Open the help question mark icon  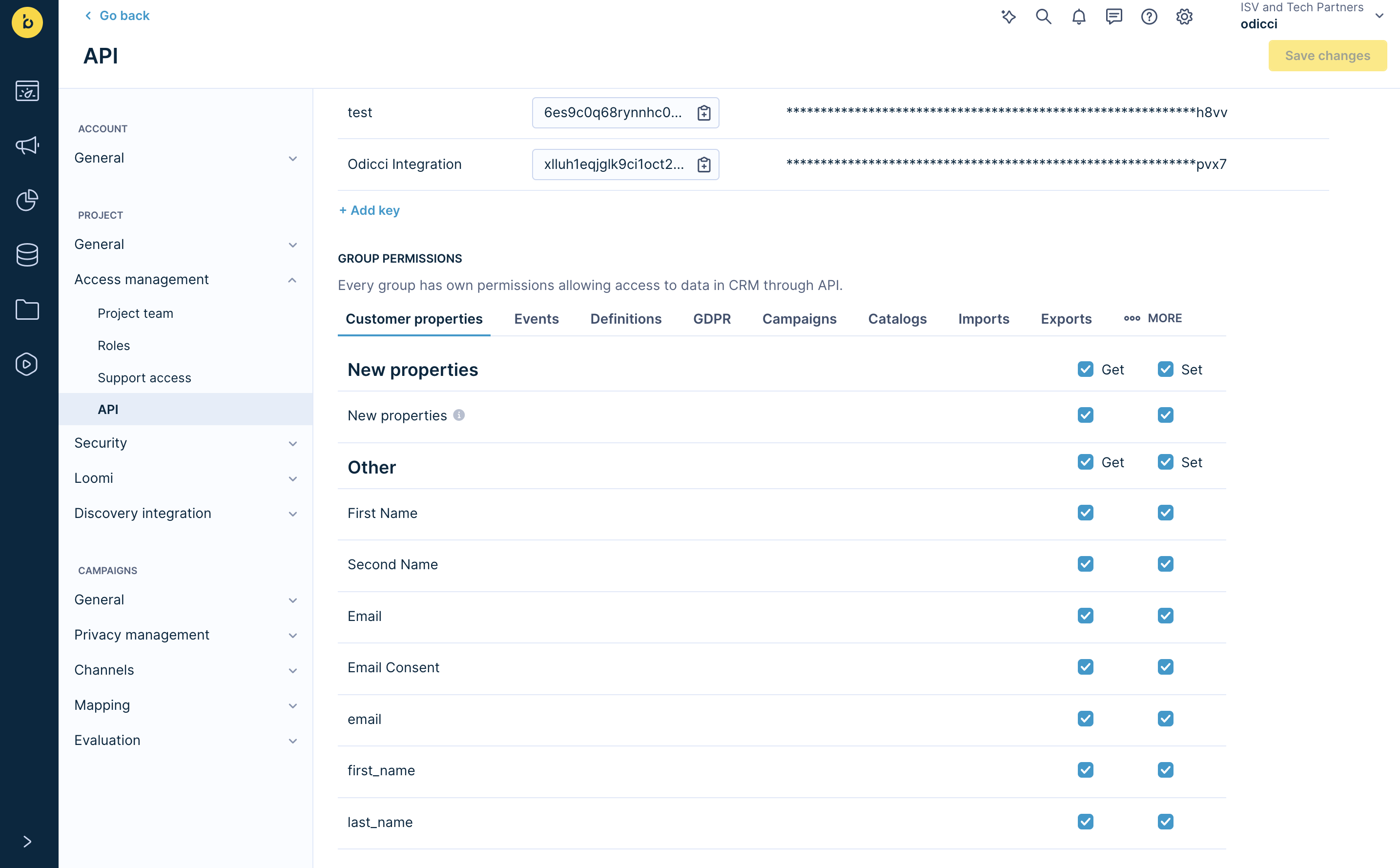tap(1149, 17)
